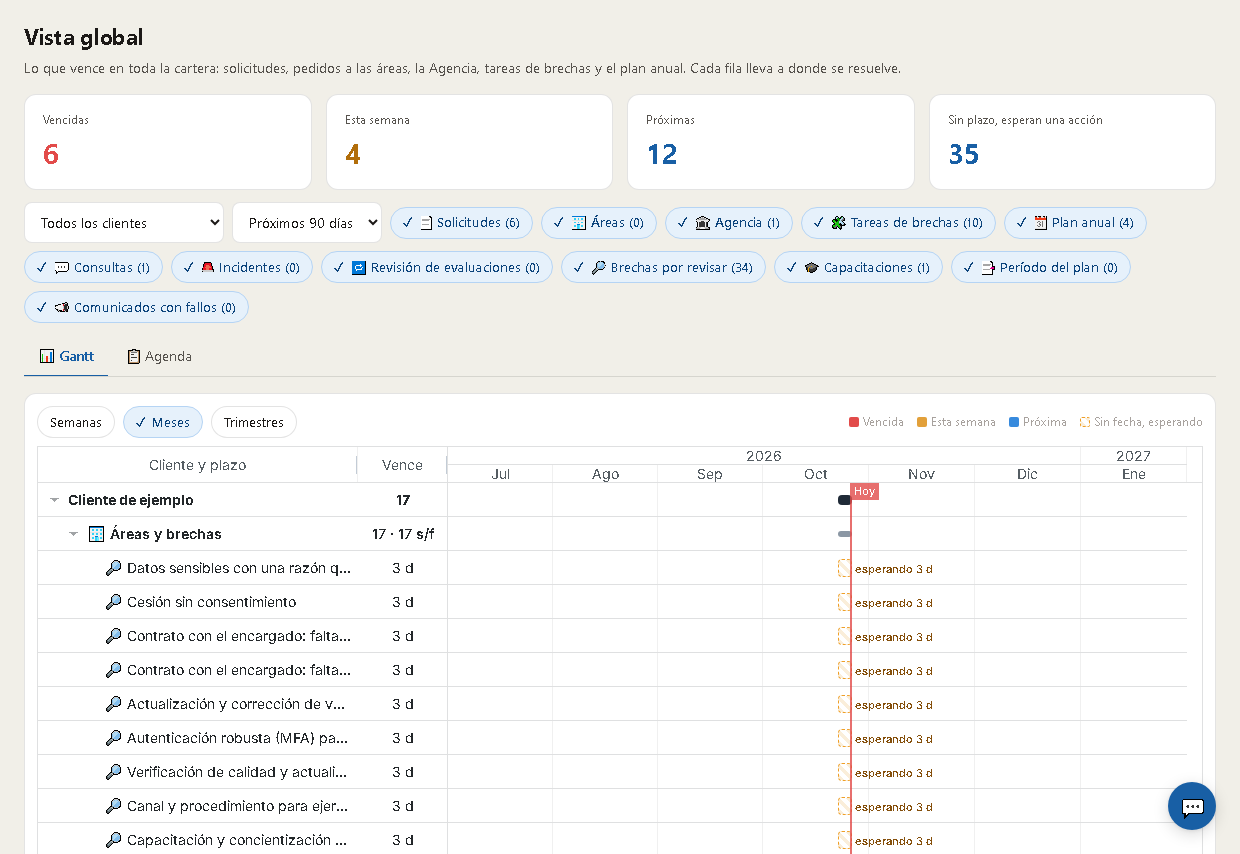
Task: Click the red Vencida legend swatch
Action: (x=854, y=422)
